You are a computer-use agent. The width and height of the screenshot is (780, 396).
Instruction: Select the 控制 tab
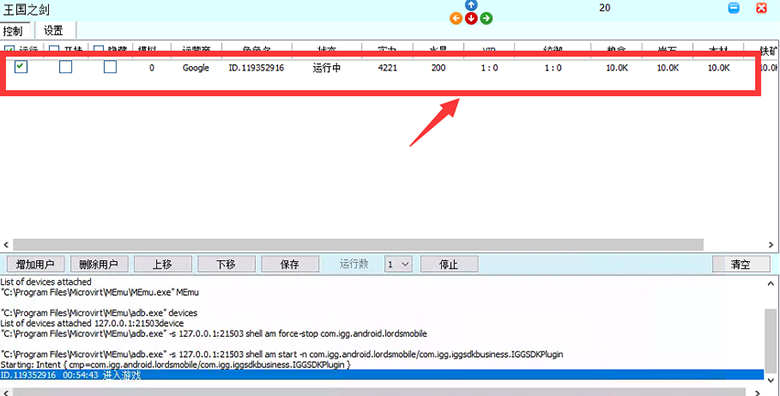point(13,31)
